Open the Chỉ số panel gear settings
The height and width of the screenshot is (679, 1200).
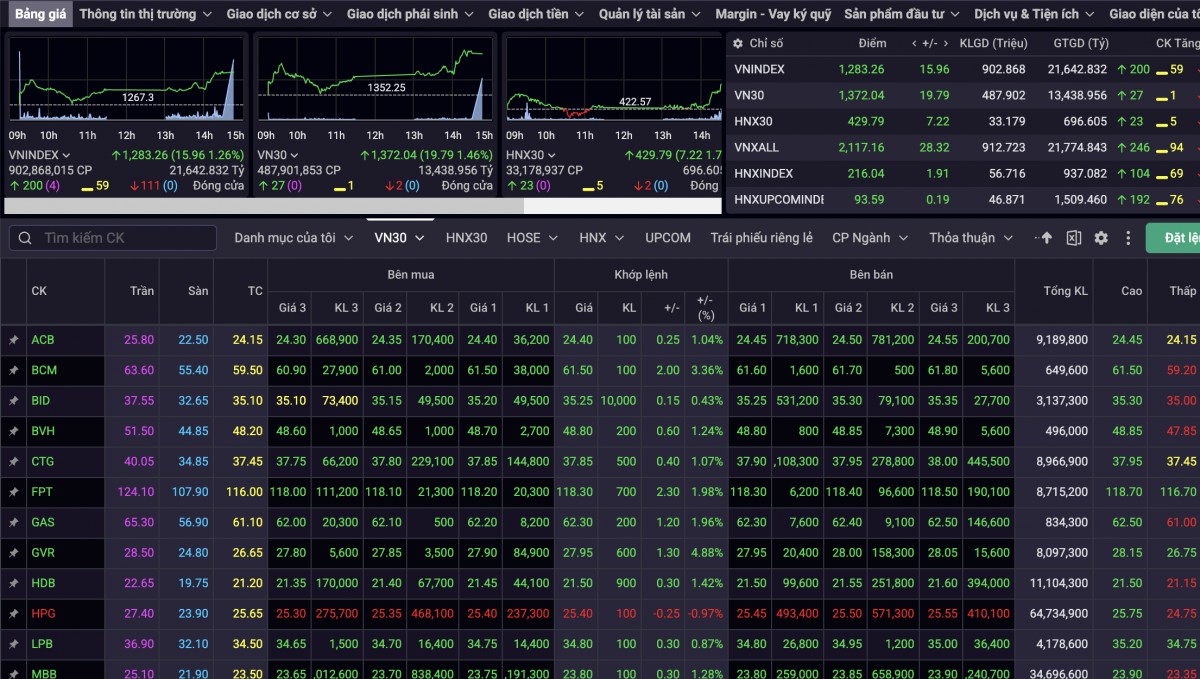coord(738,44)
